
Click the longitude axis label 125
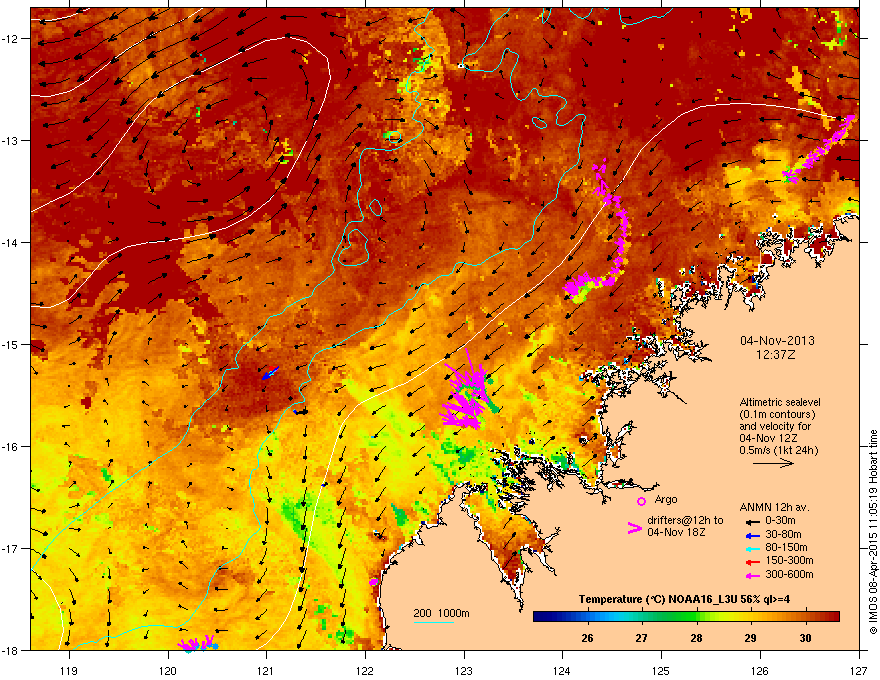point(661,670)
